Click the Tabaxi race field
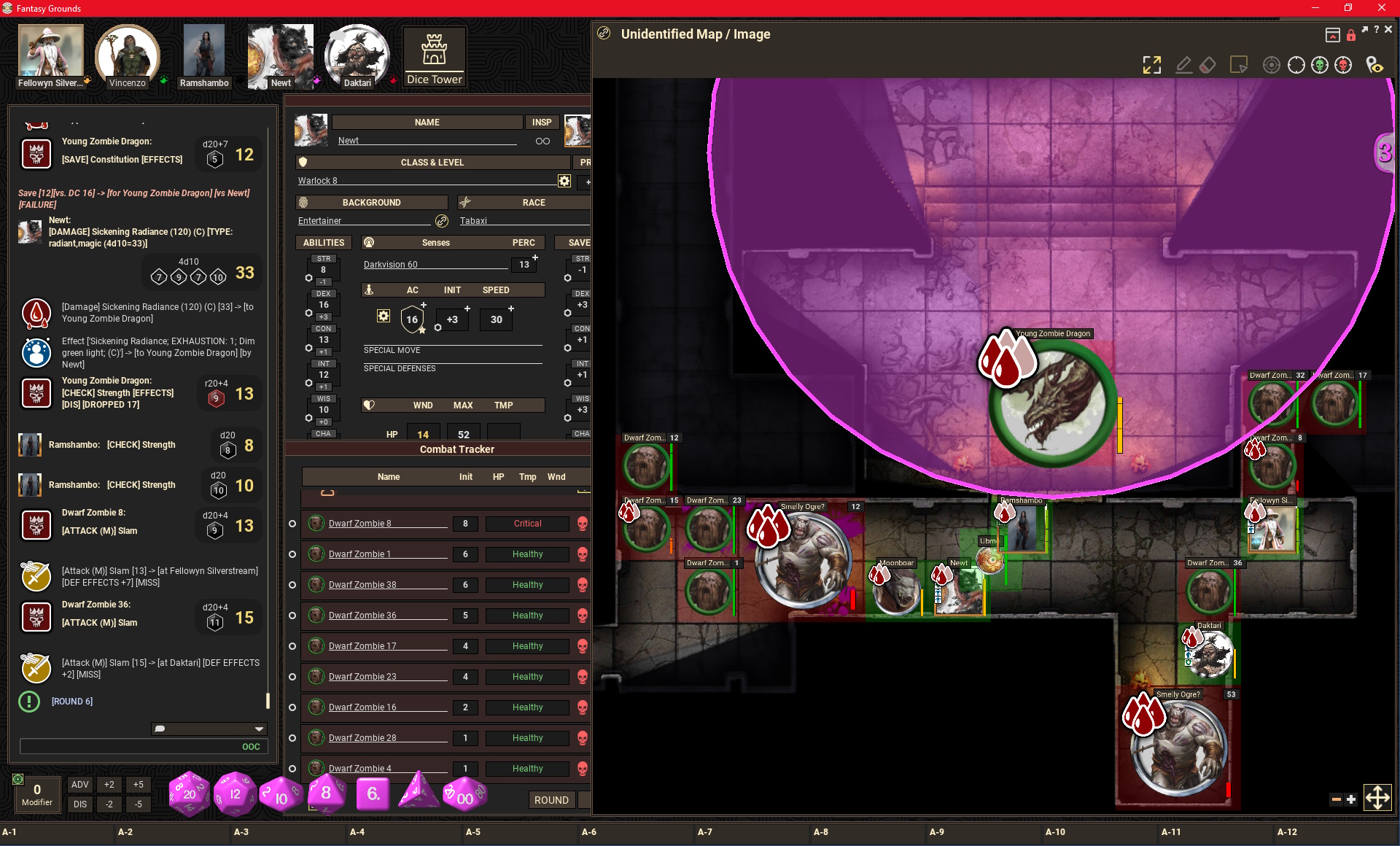1400x846 pixels. tap(524, 221)
